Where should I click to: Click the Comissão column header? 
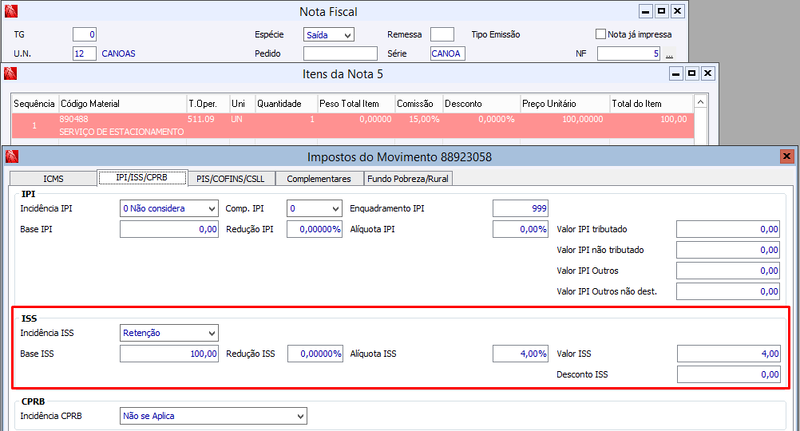tap(418, 104)
